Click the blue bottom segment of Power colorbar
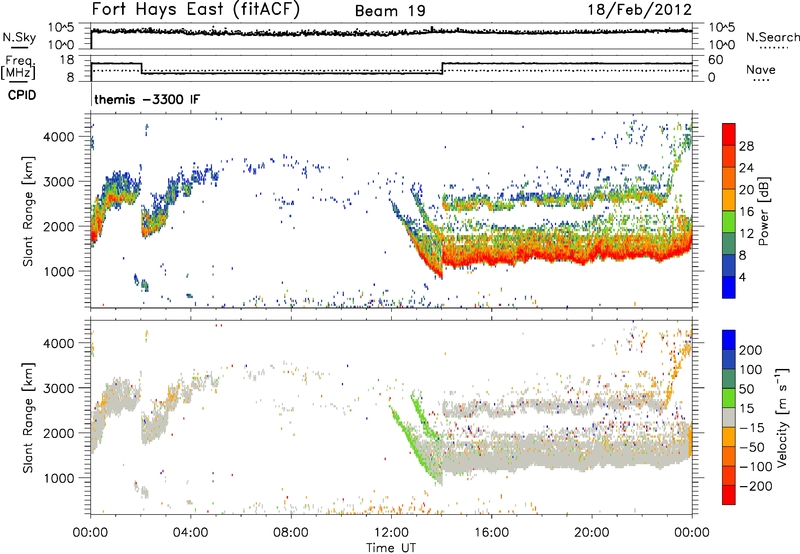The width and height of the screenshot is (800, 554). [x=729, y=287]
